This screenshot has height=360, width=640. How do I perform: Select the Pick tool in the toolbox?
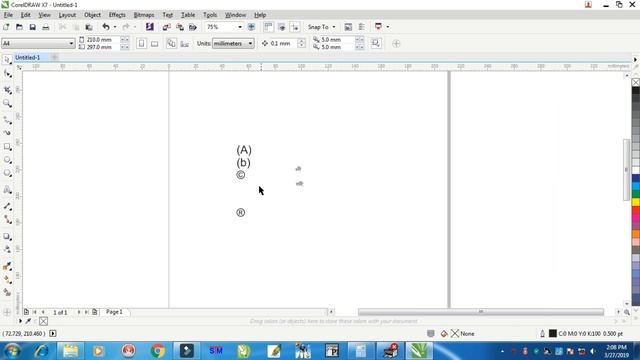click(x=7, y=60)
